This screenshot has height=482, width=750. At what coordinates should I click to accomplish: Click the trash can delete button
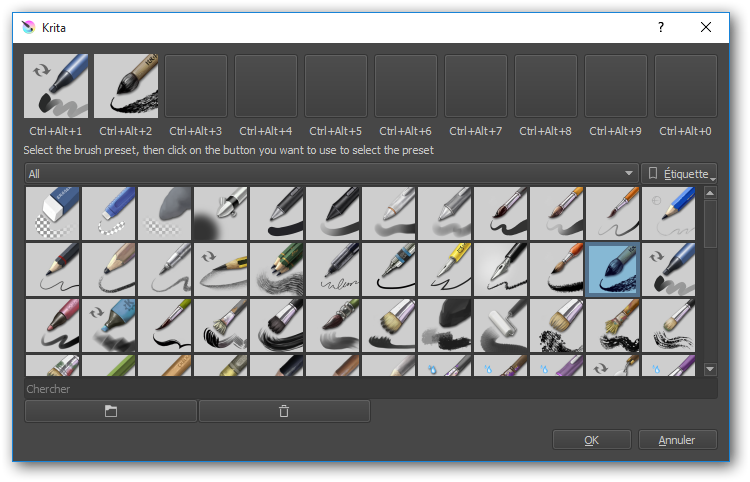(x=284, y=411)
